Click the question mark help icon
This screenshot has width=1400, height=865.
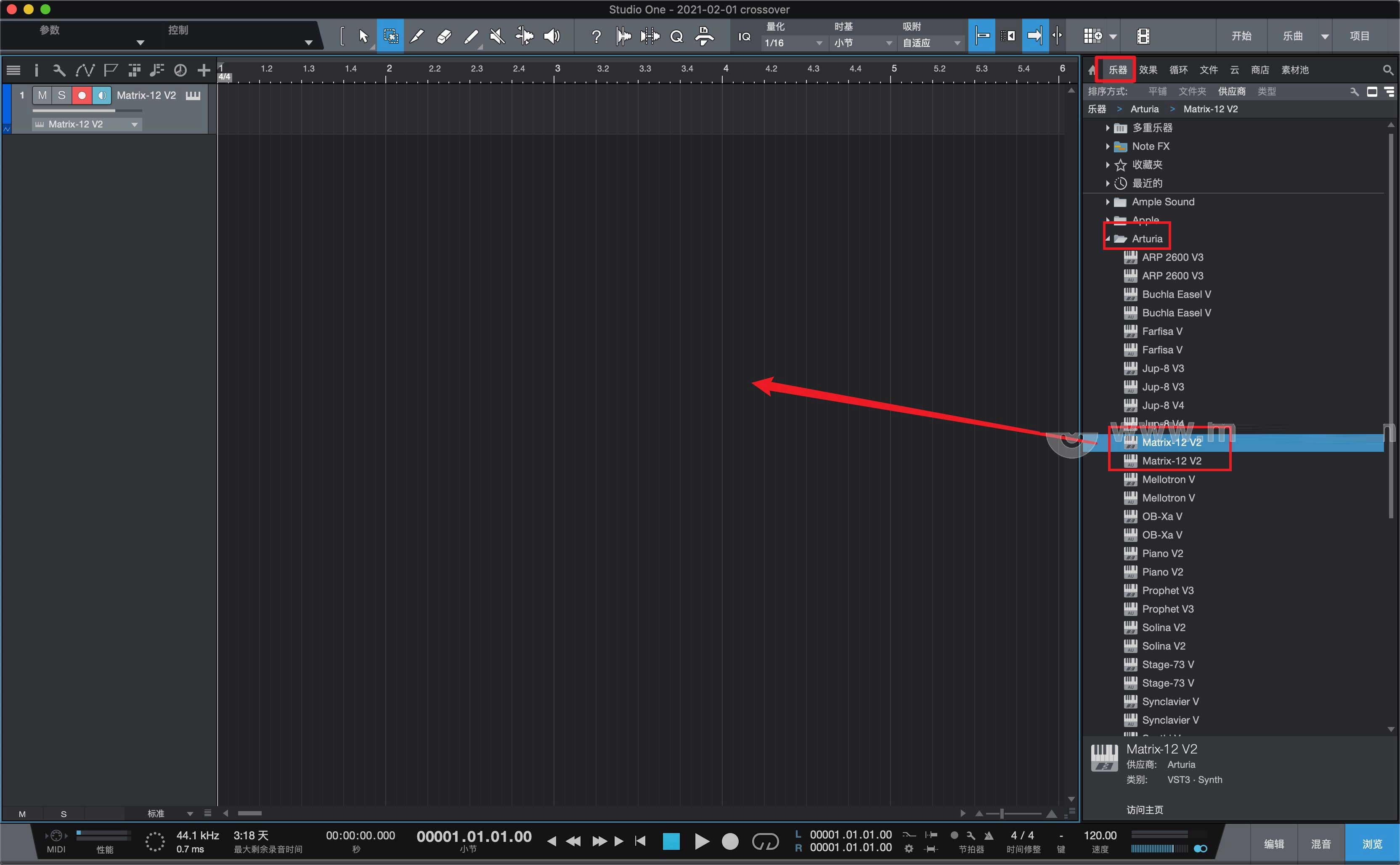596,36
